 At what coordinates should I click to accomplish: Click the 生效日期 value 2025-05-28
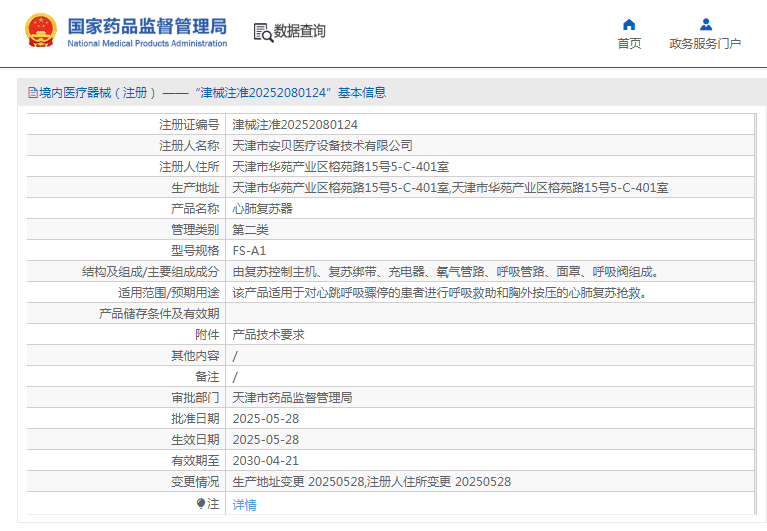click(266, 440)
